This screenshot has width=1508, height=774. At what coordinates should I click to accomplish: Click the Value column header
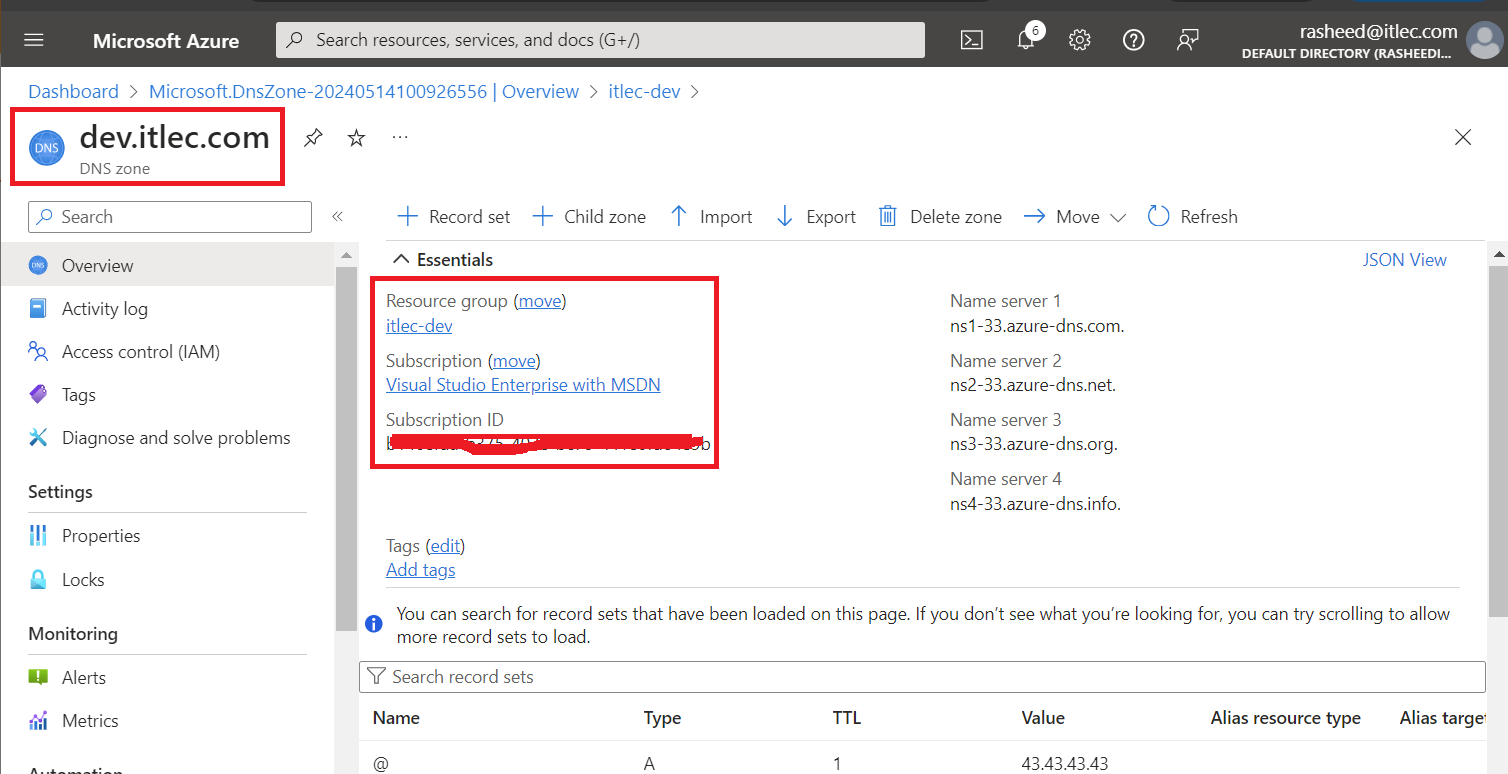[1043, 718]
